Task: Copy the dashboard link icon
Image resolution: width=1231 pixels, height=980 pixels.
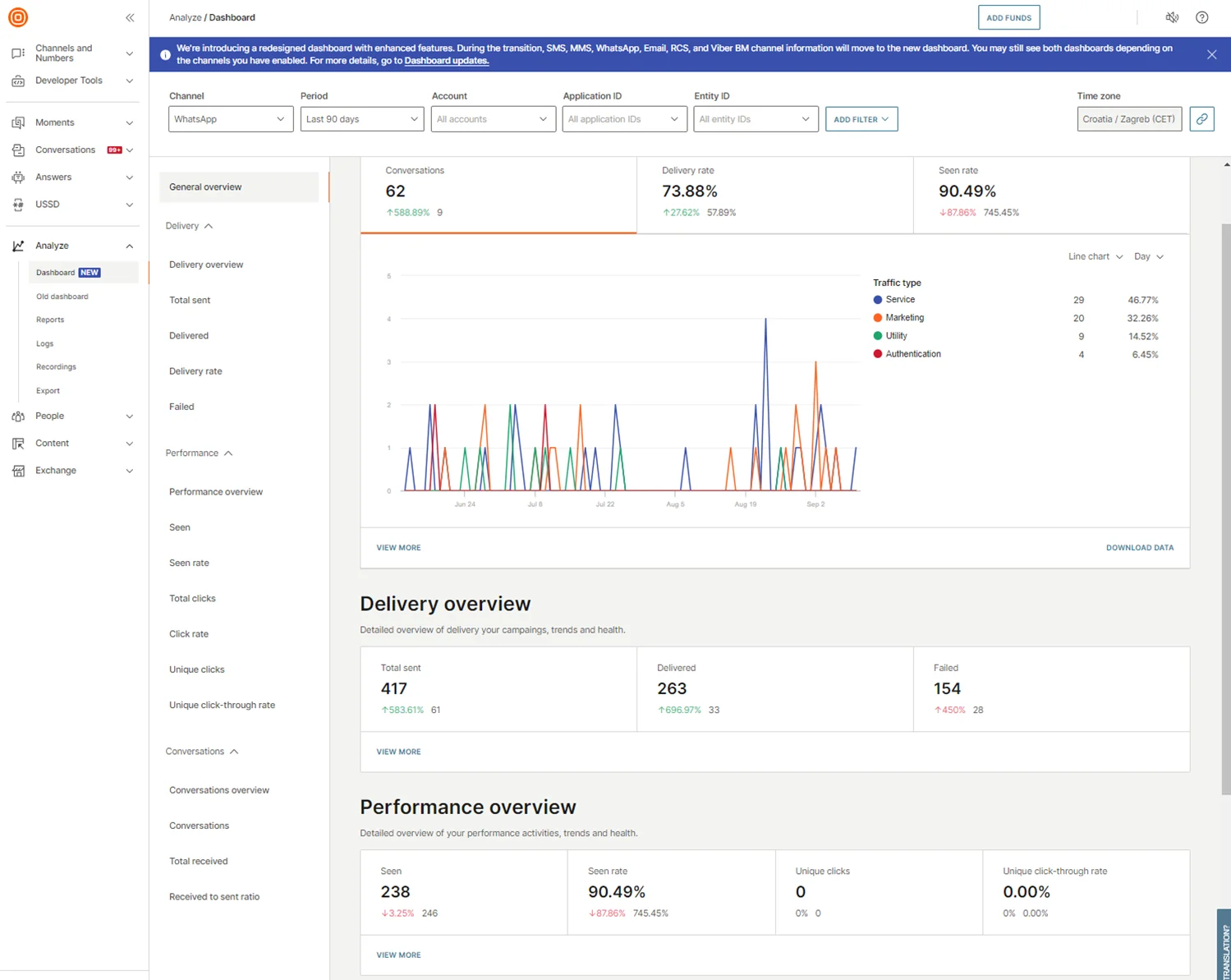Action: tap(1201, 119)
